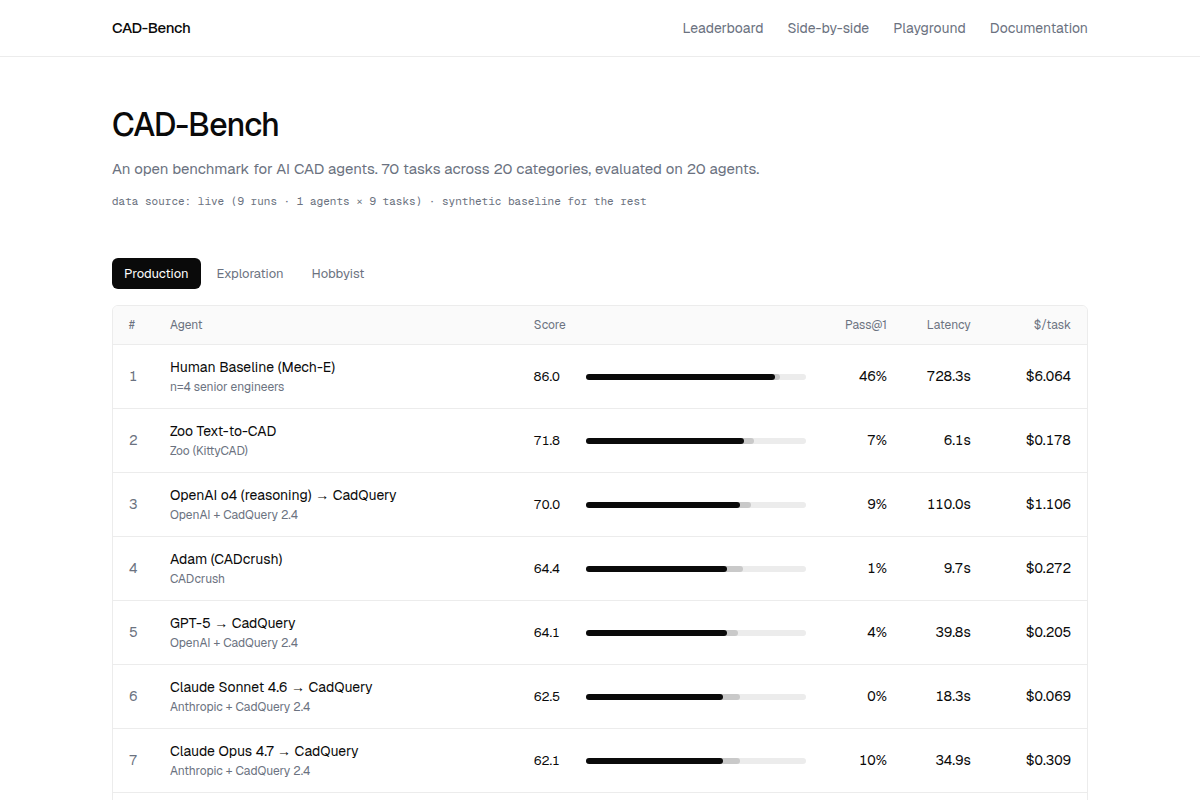Click the score bar for GPT-5 row

pos(696,633)
